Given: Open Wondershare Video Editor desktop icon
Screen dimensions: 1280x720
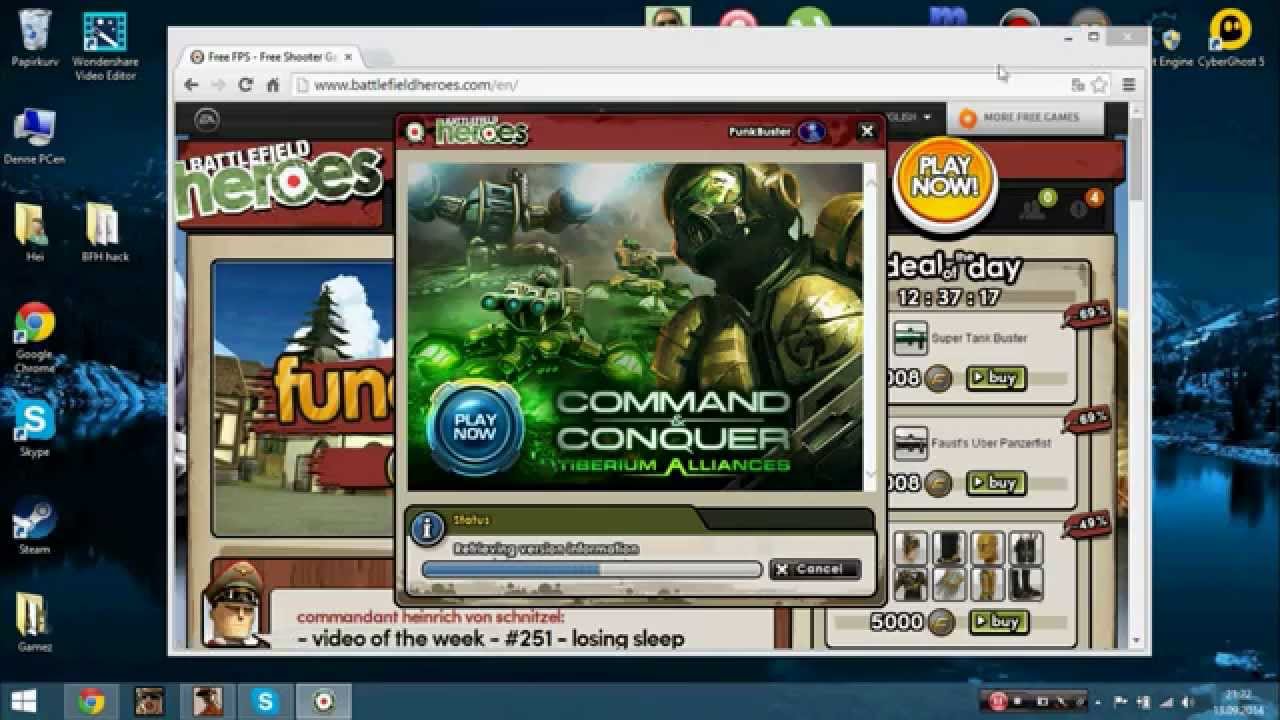Looking at the screenshot, I should (104, 45).
